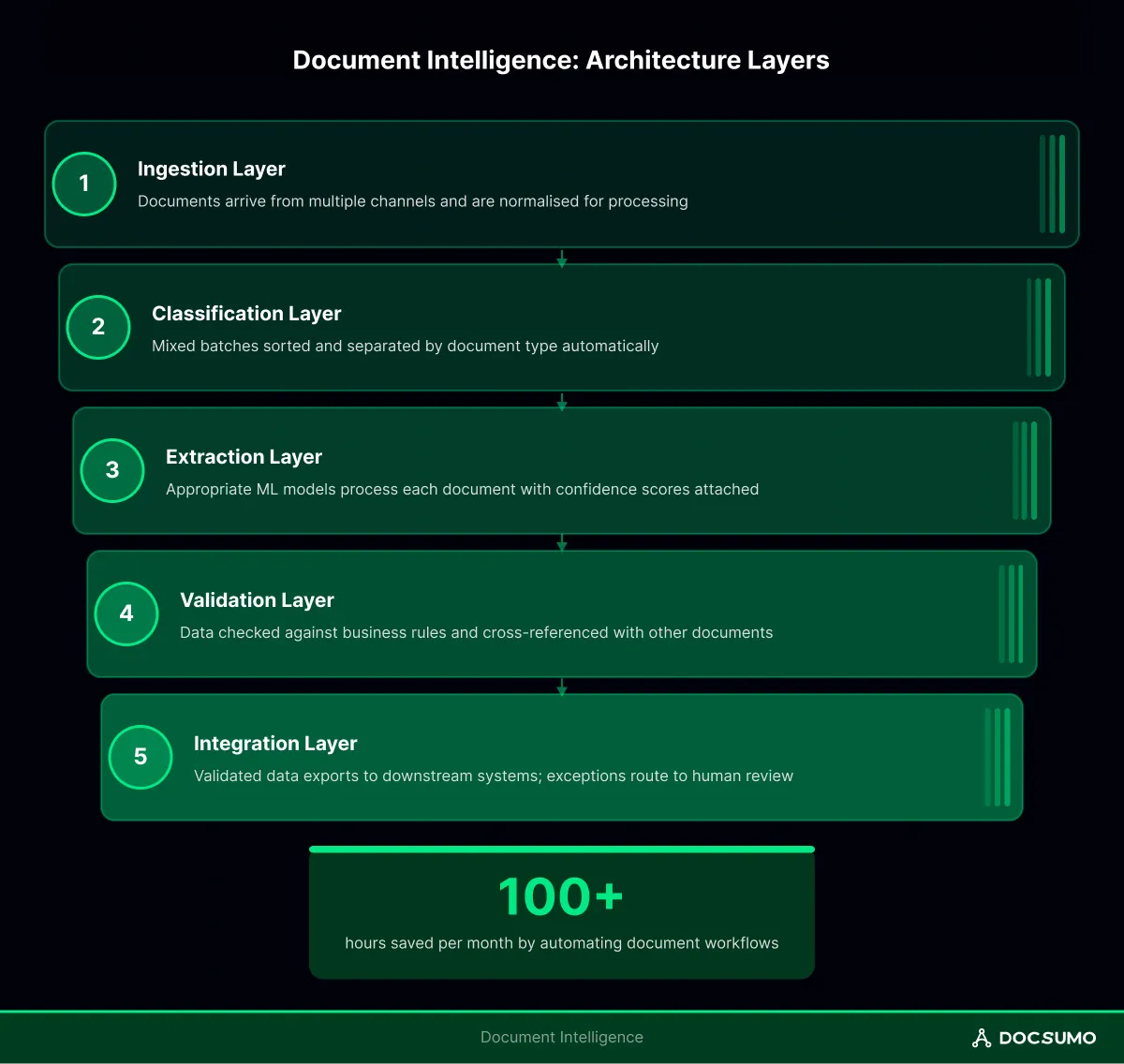This screenshot has width=1124, height=1064.
Task: Click 'Data checked against business rules' description
Action: [477, 632]
